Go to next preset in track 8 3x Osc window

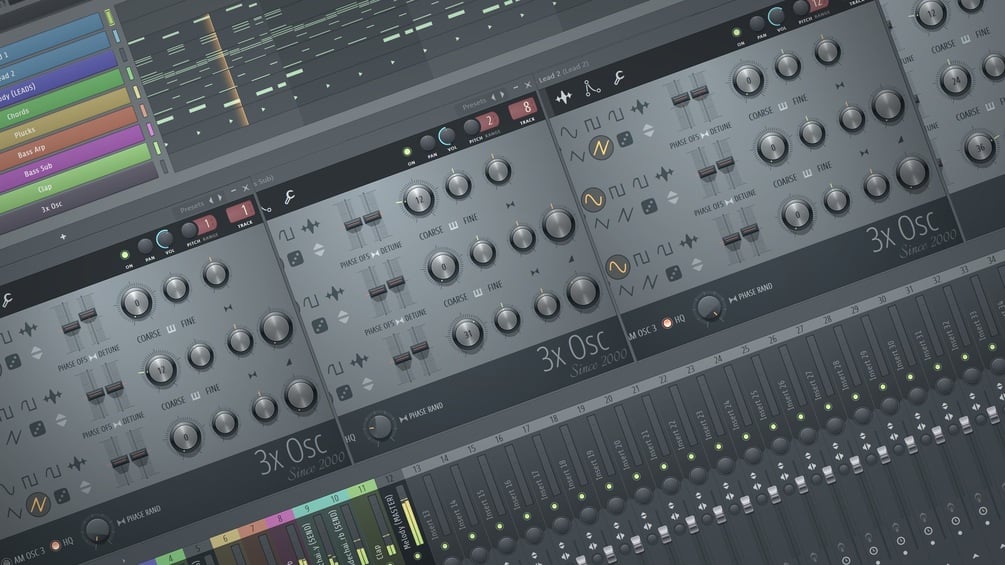click(x=502, y=94)
